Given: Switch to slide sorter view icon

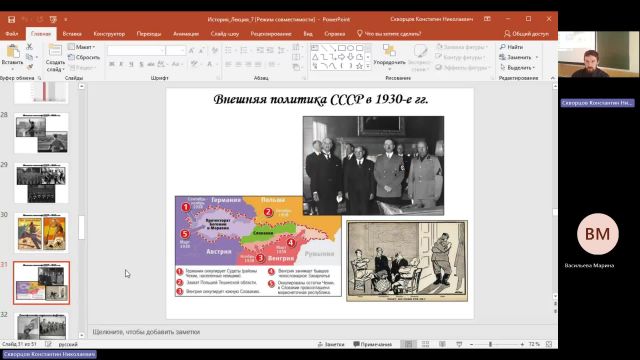Looking at the screenshot, I should [425, 344].
